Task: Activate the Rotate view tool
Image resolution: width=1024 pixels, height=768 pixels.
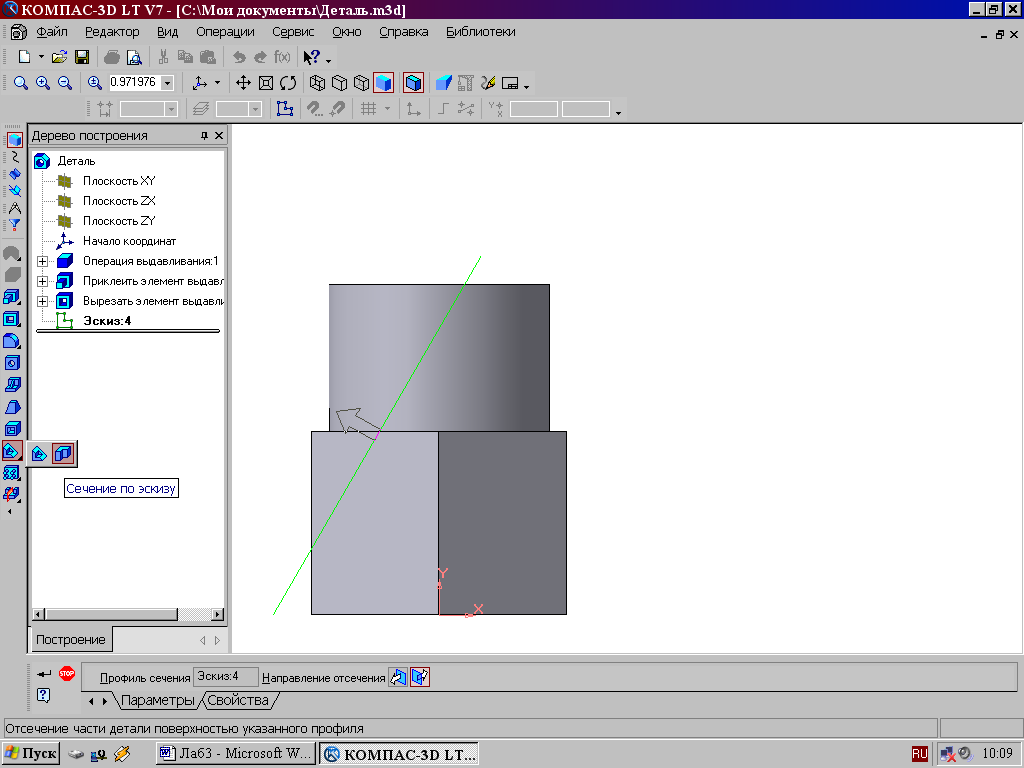Action: coord(288,83)
